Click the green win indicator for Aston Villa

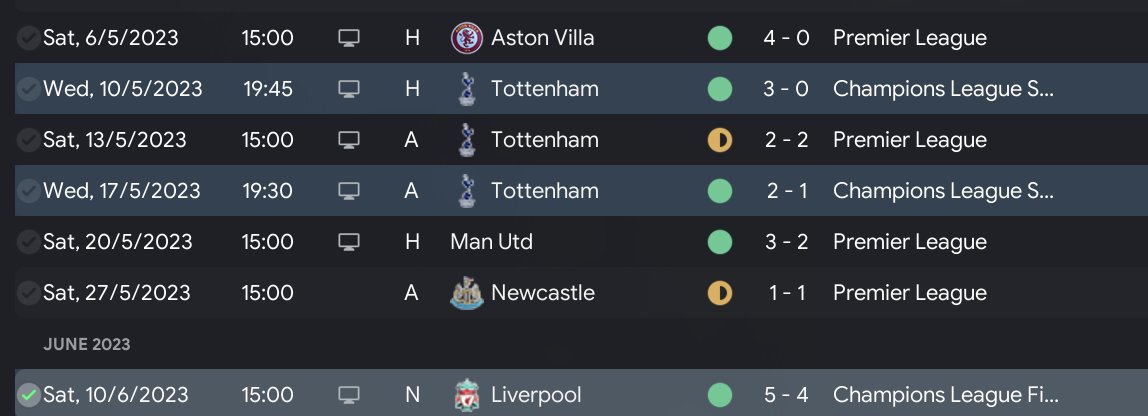(719, 38)
